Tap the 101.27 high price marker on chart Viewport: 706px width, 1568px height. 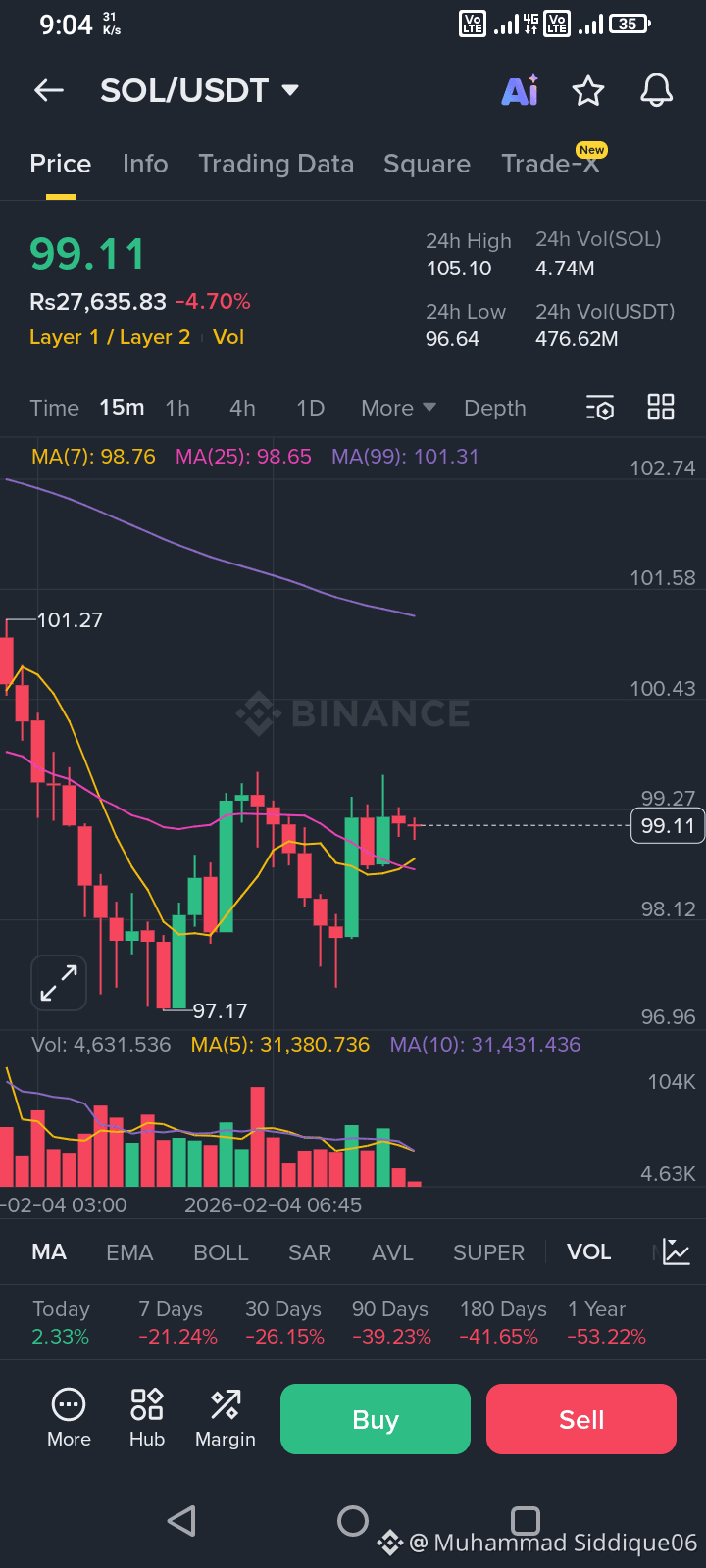coord(70,620)
